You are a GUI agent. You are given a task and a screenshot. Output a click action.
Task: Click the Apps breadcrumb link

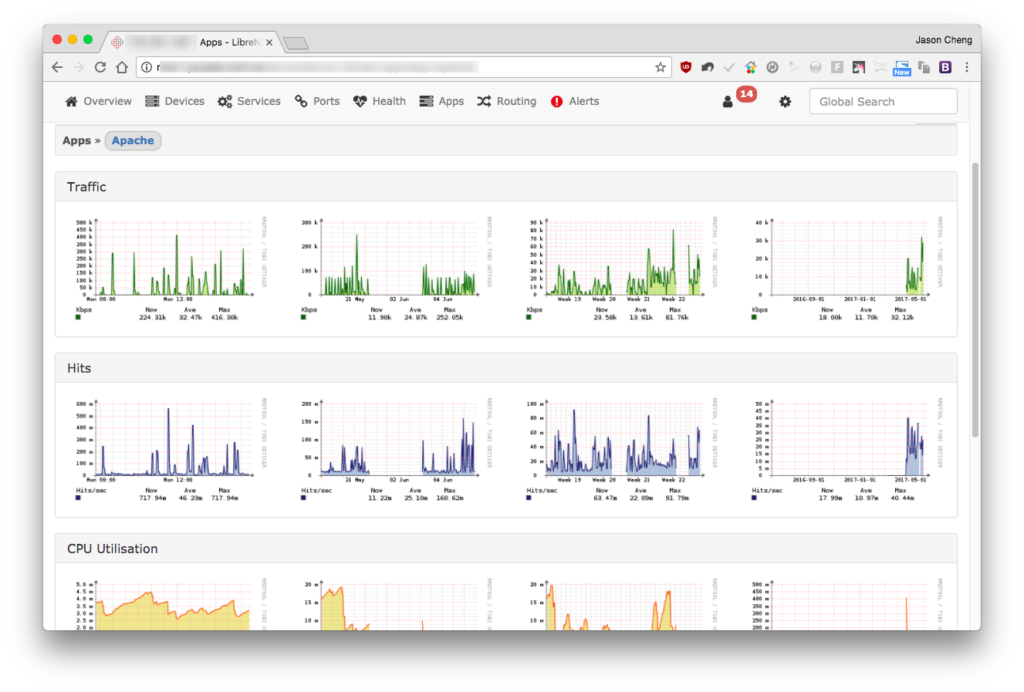coord(76,140)
